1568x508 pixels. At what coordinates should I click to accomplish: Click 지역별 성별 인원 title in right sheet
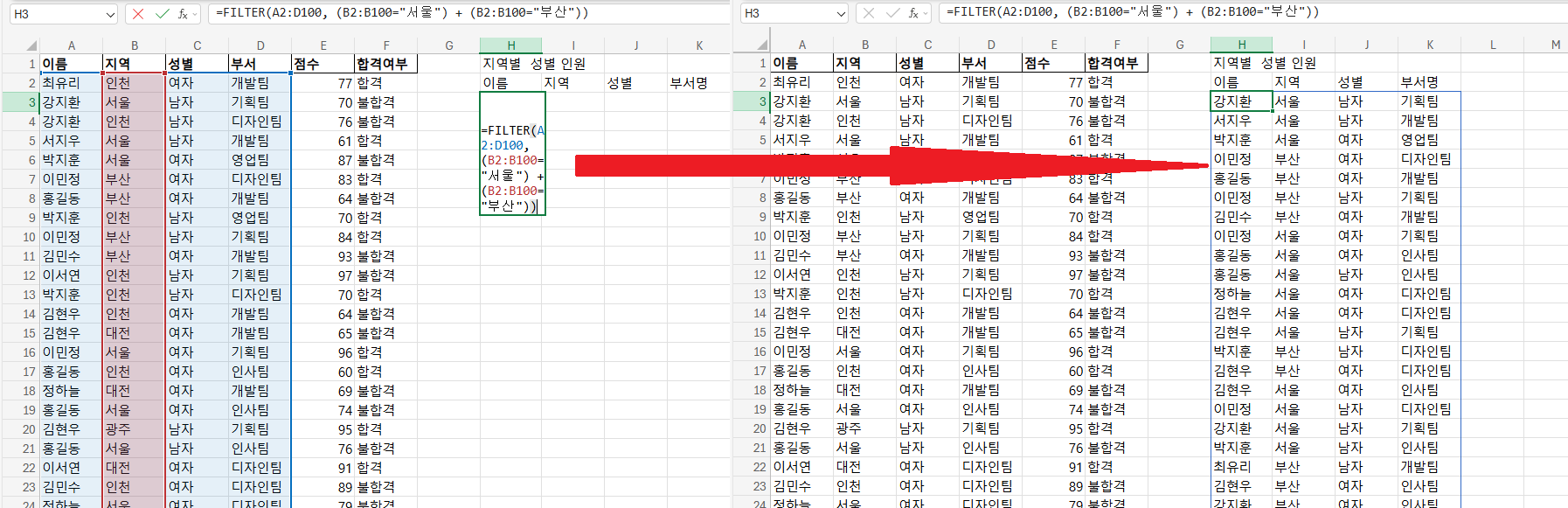[x=1265, y=63]
